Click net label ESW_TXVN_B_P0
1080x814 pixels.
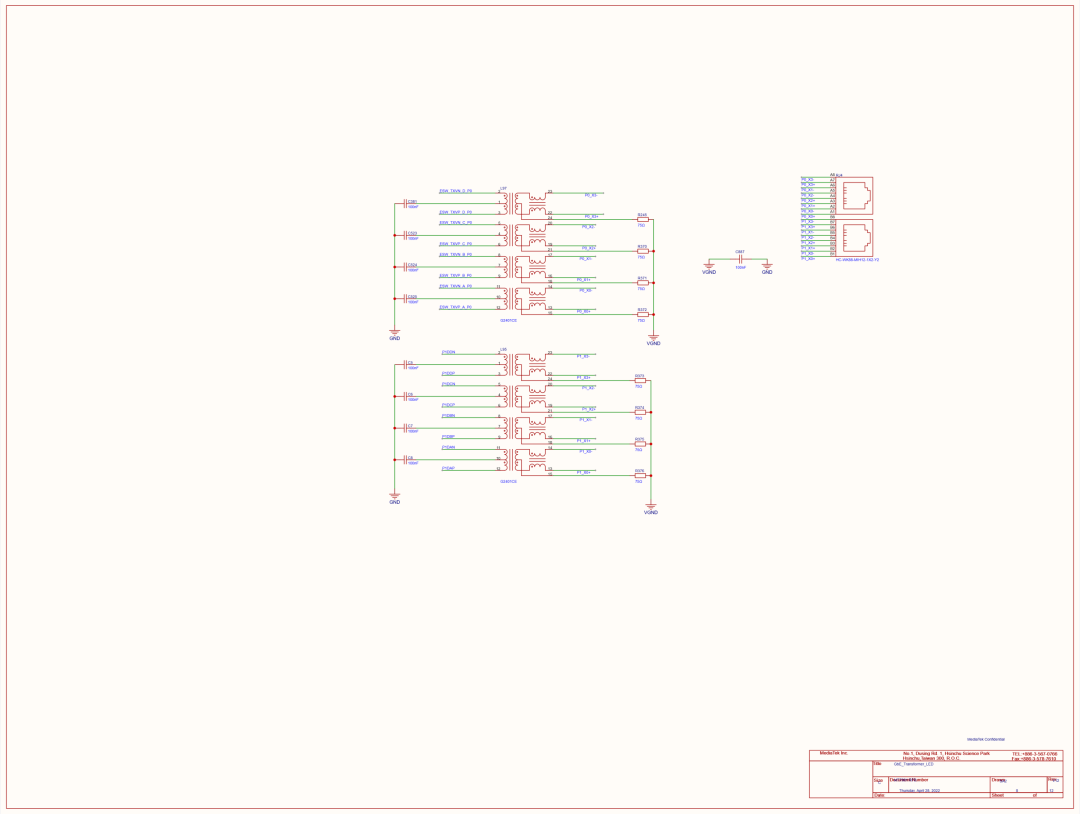click(455, 254)
